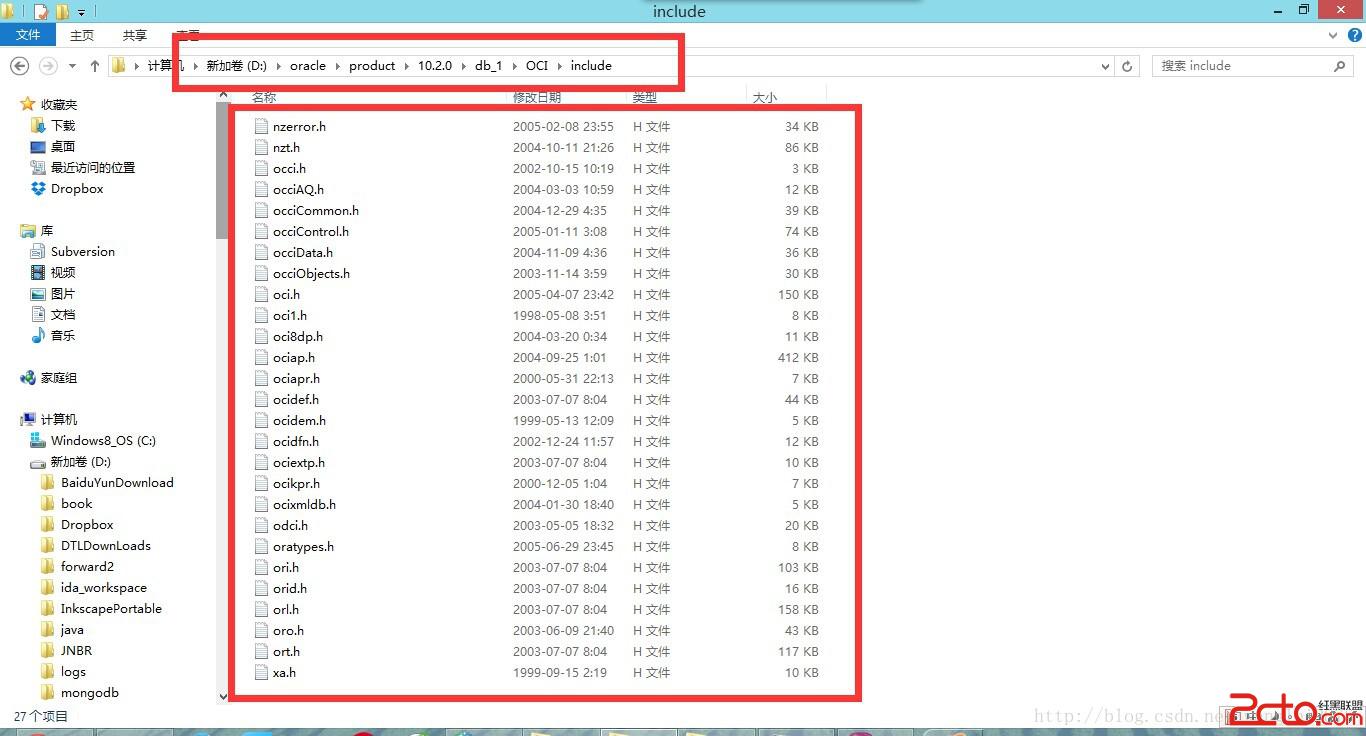Click 计算机 in the address breadcrumb
1366x736 pixels.
coord(166,66)
